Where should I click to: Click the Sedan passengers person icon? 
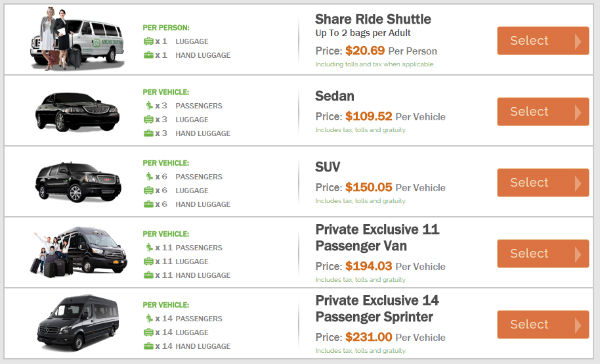click(x=149, y=105)
